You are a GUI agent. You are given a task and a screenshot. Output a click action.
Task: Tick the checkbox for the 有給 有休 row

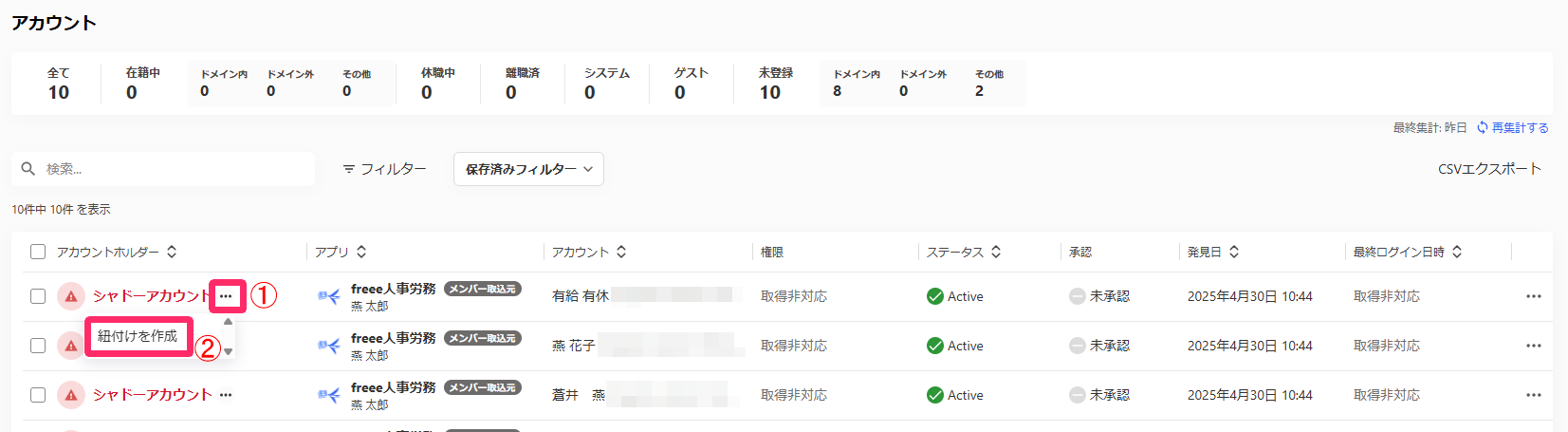click(38, 296)
